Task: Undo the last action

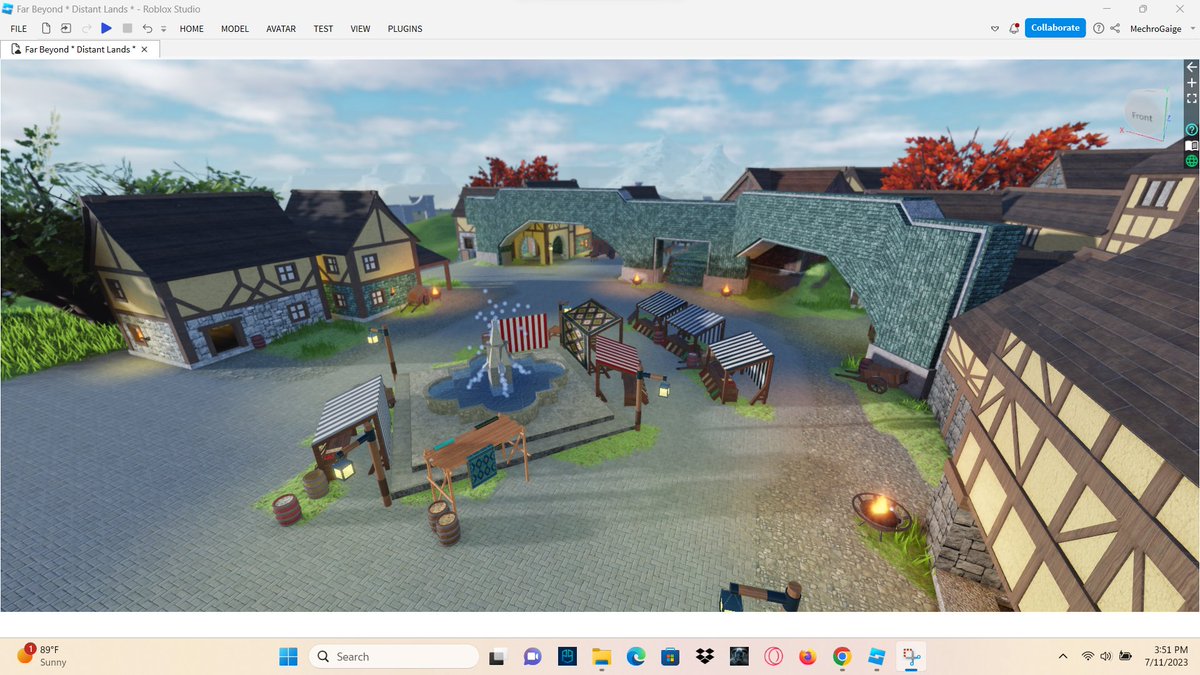Action: (x=148, y=29)
